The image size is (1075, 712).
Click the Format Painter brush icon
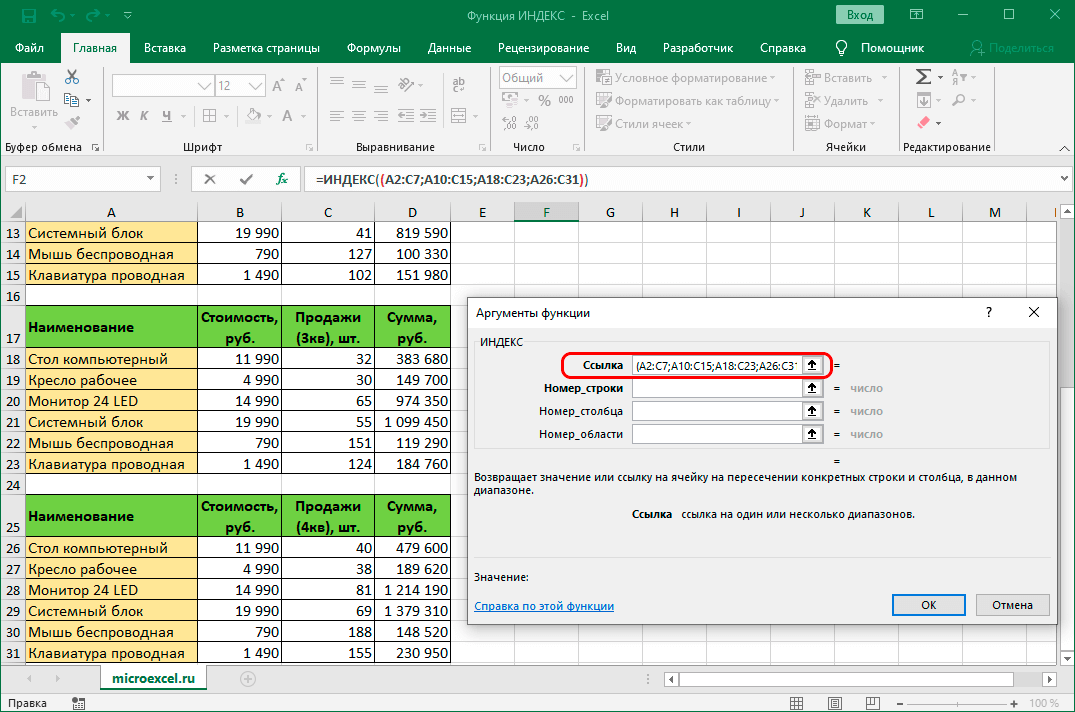tap(72, 123)
